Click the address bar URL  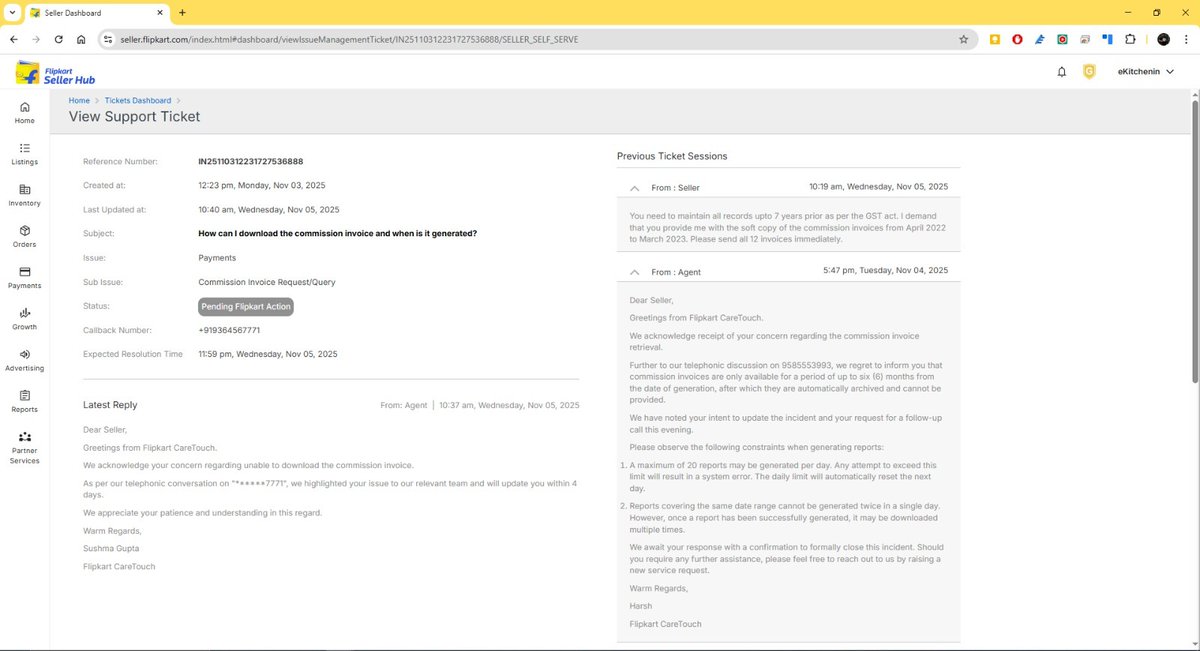pyautogui.click(x=349, y=39)
